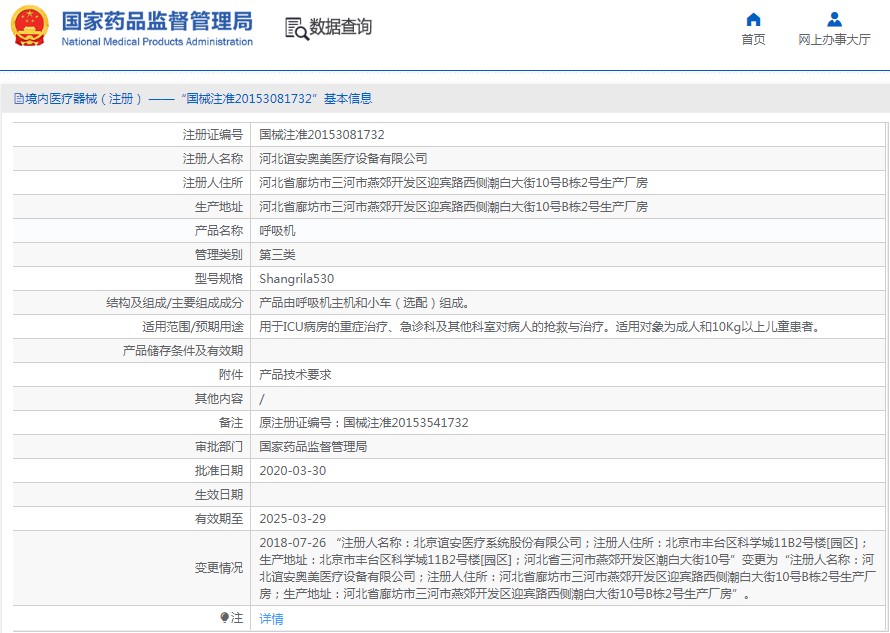Select approval date 2020-03-30

(x=293, y=471)
